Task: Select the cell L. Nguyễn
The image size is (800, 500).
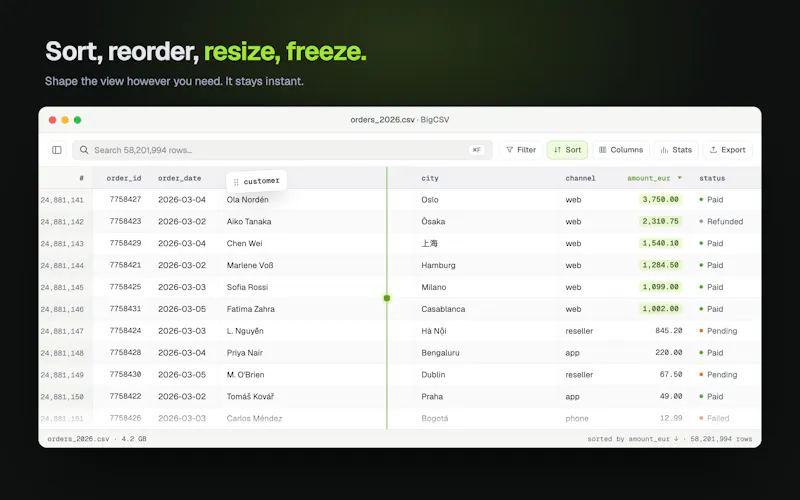Action: (245, 331)
